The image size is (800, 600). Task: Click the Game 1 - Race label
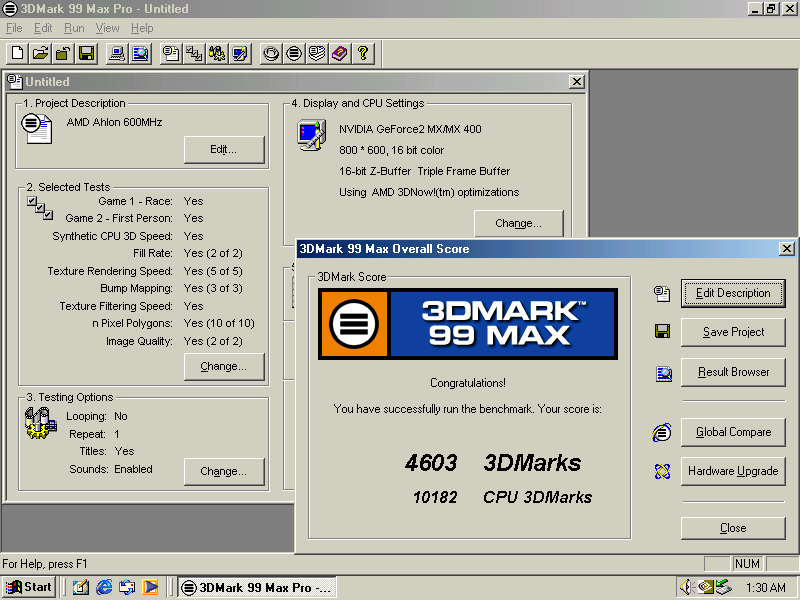(135, 202)
